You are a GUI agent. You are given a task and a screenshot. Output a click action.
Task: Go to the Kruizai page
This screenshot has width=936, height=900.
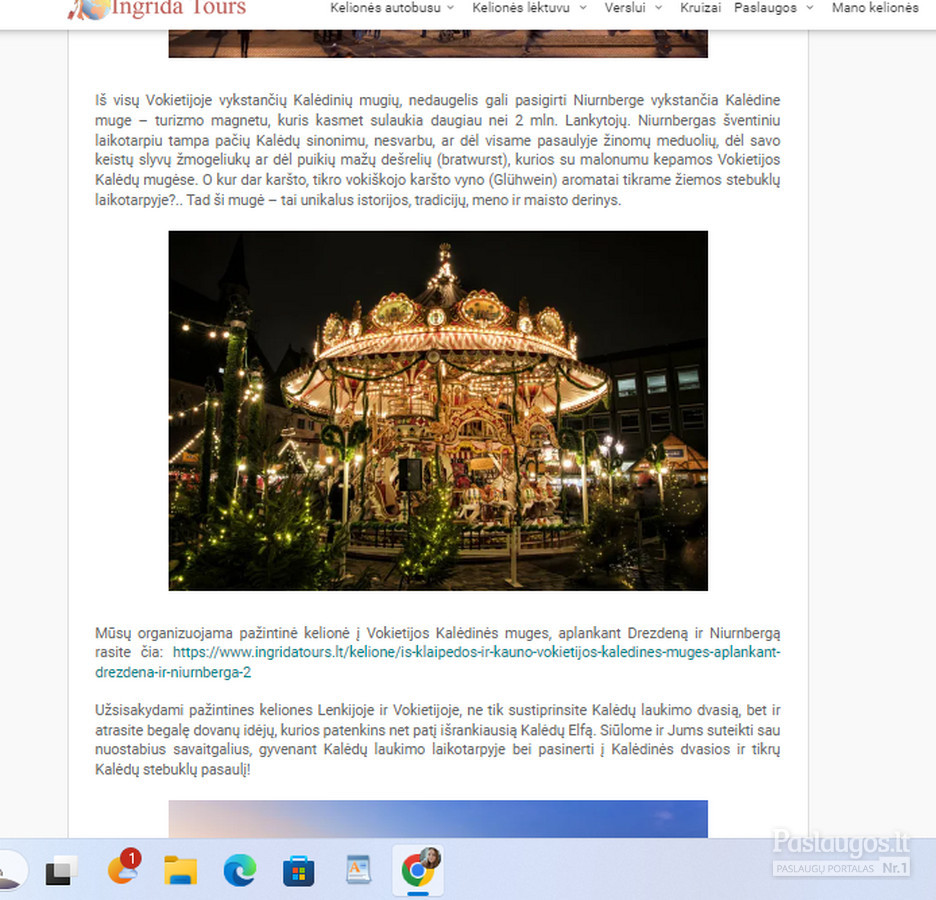click(700, 8)
